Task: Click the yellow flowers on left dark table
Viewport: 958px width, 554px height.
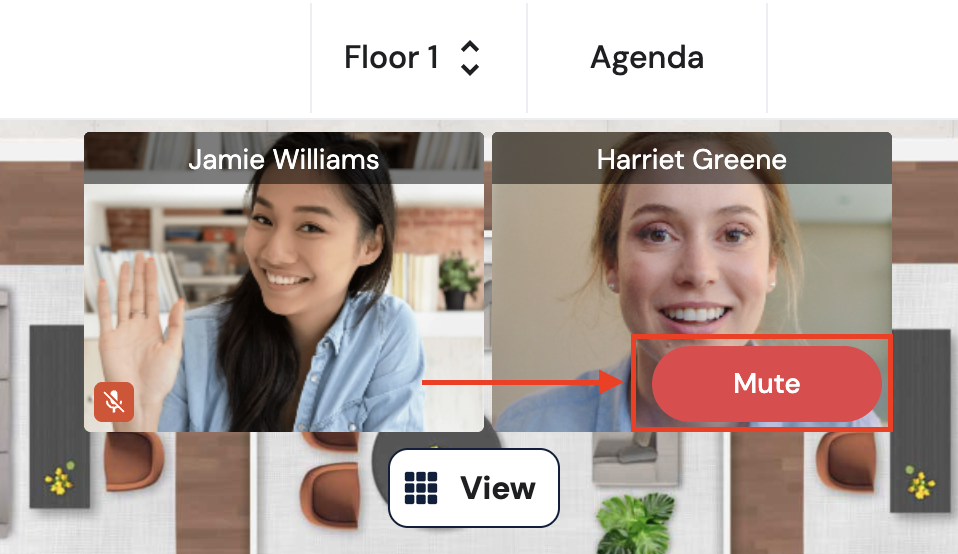Action: click(59, 479)
